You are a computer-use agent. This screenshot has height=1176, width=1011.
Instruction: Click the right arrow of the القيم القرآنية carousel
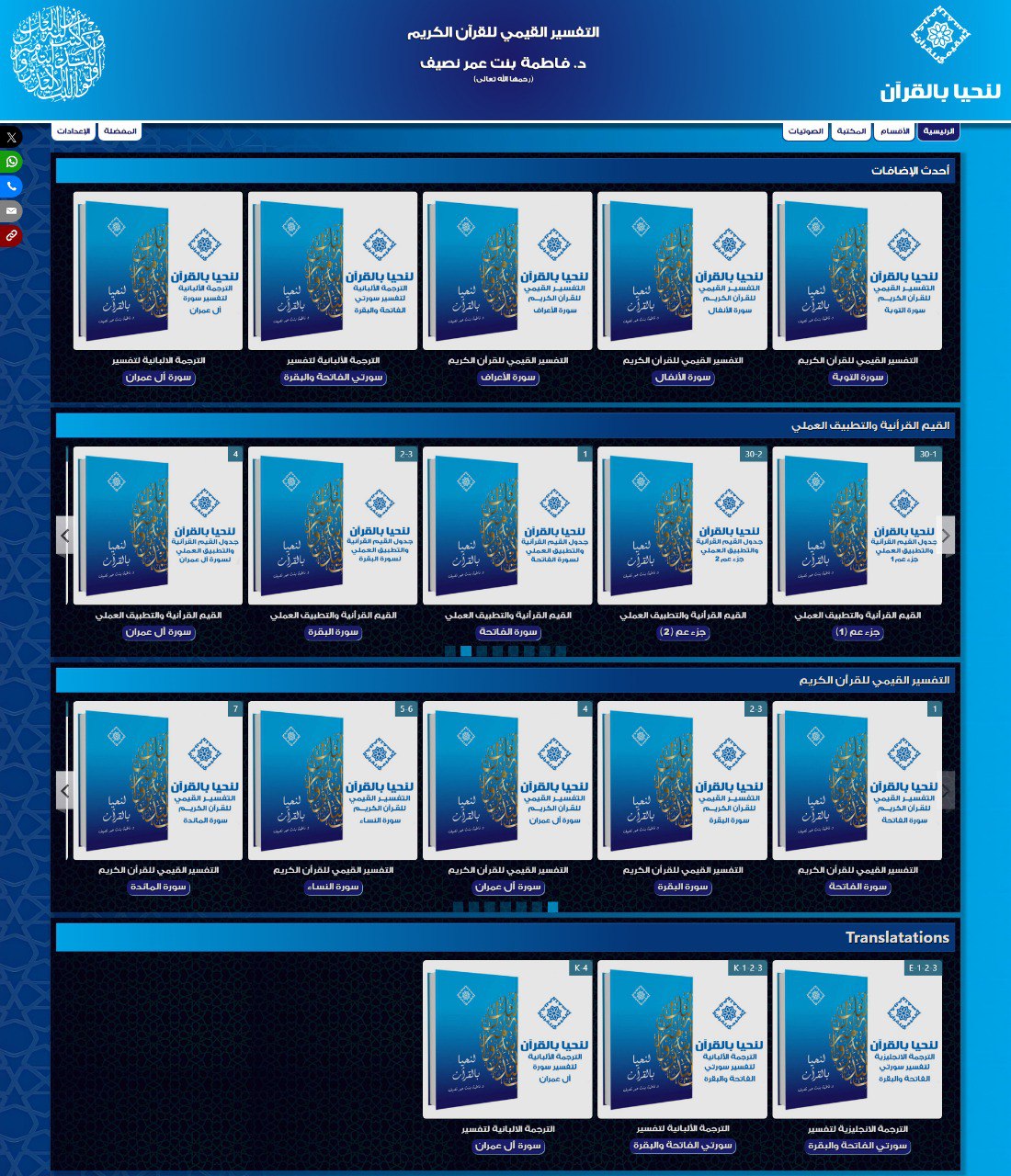[946, 535]
